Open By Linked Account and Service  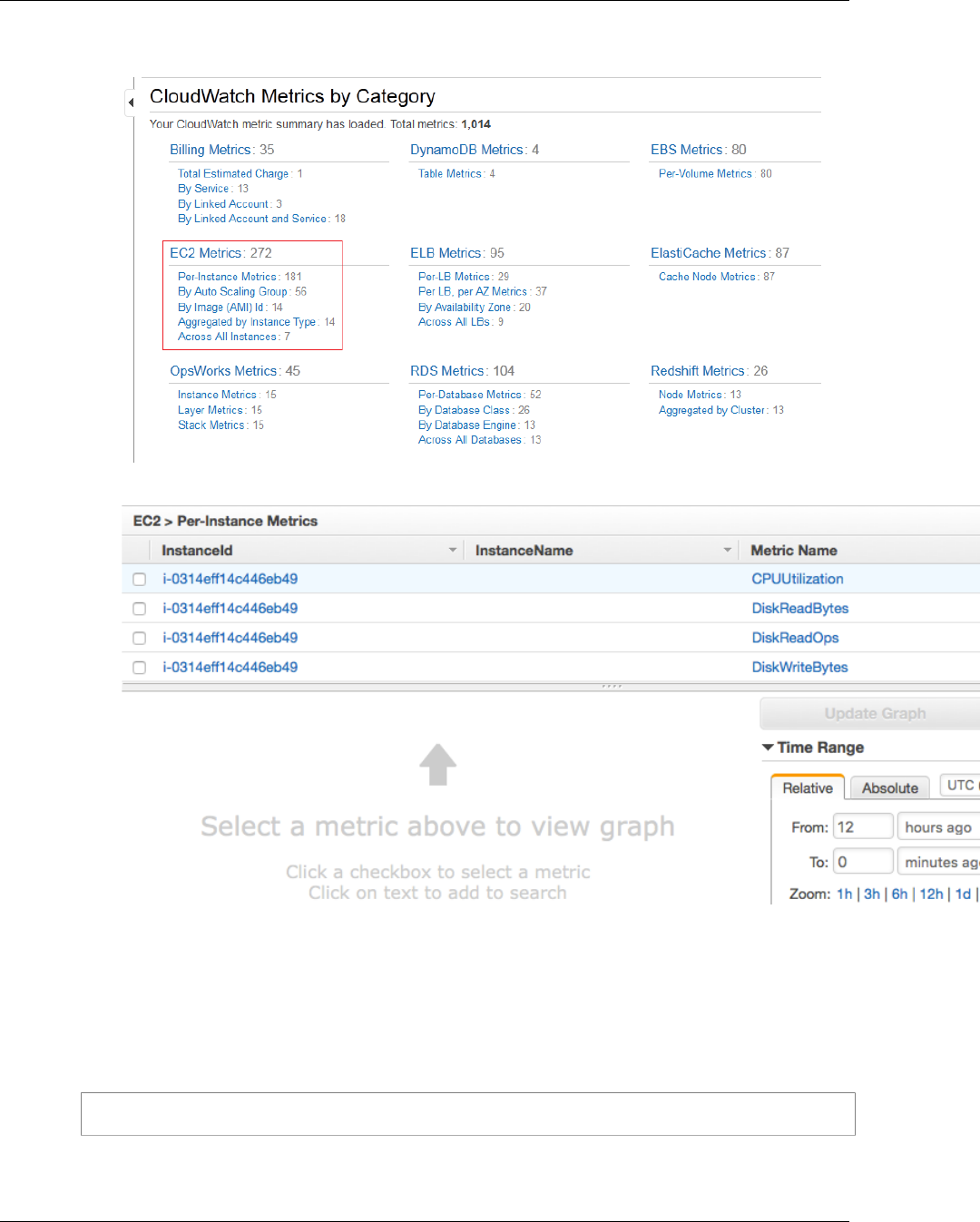tap(252, 219)
